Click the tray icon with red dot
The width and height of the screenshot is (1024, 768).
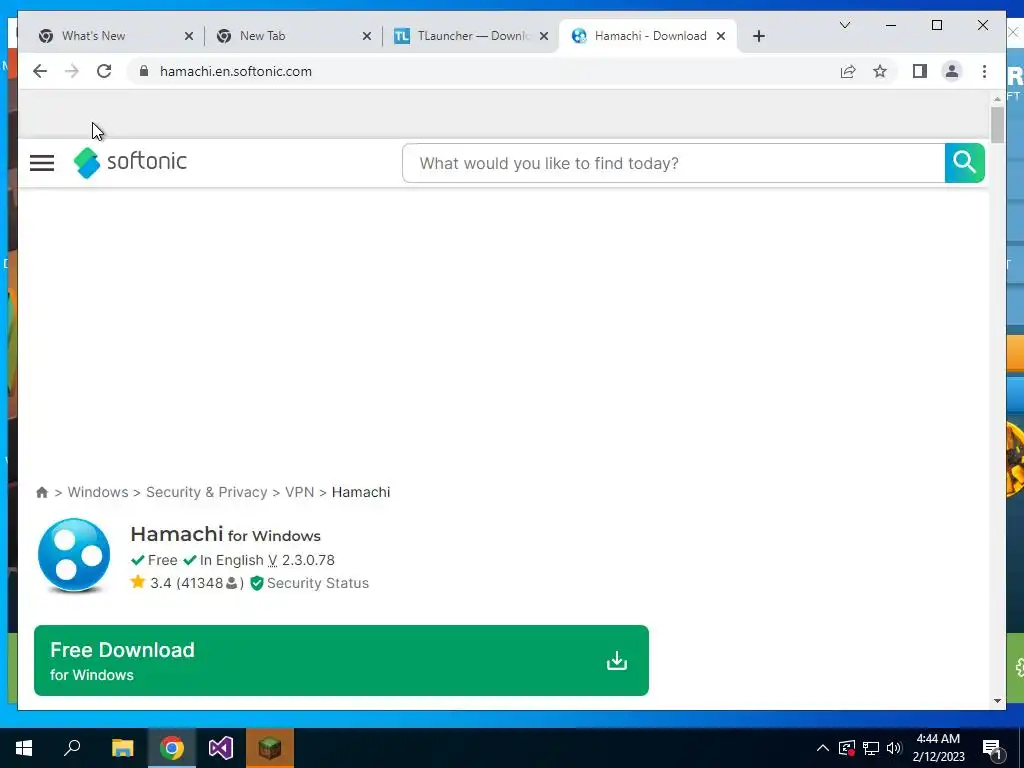847,748
